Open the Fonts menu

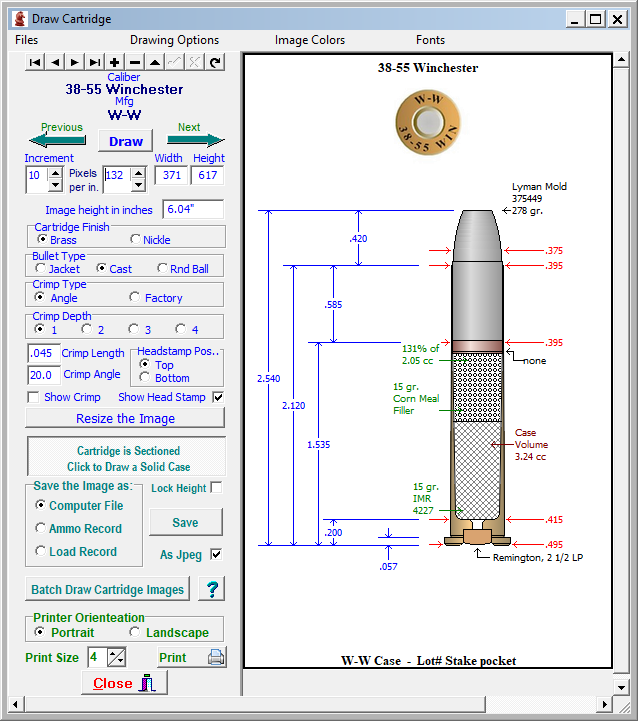(430, 40)
